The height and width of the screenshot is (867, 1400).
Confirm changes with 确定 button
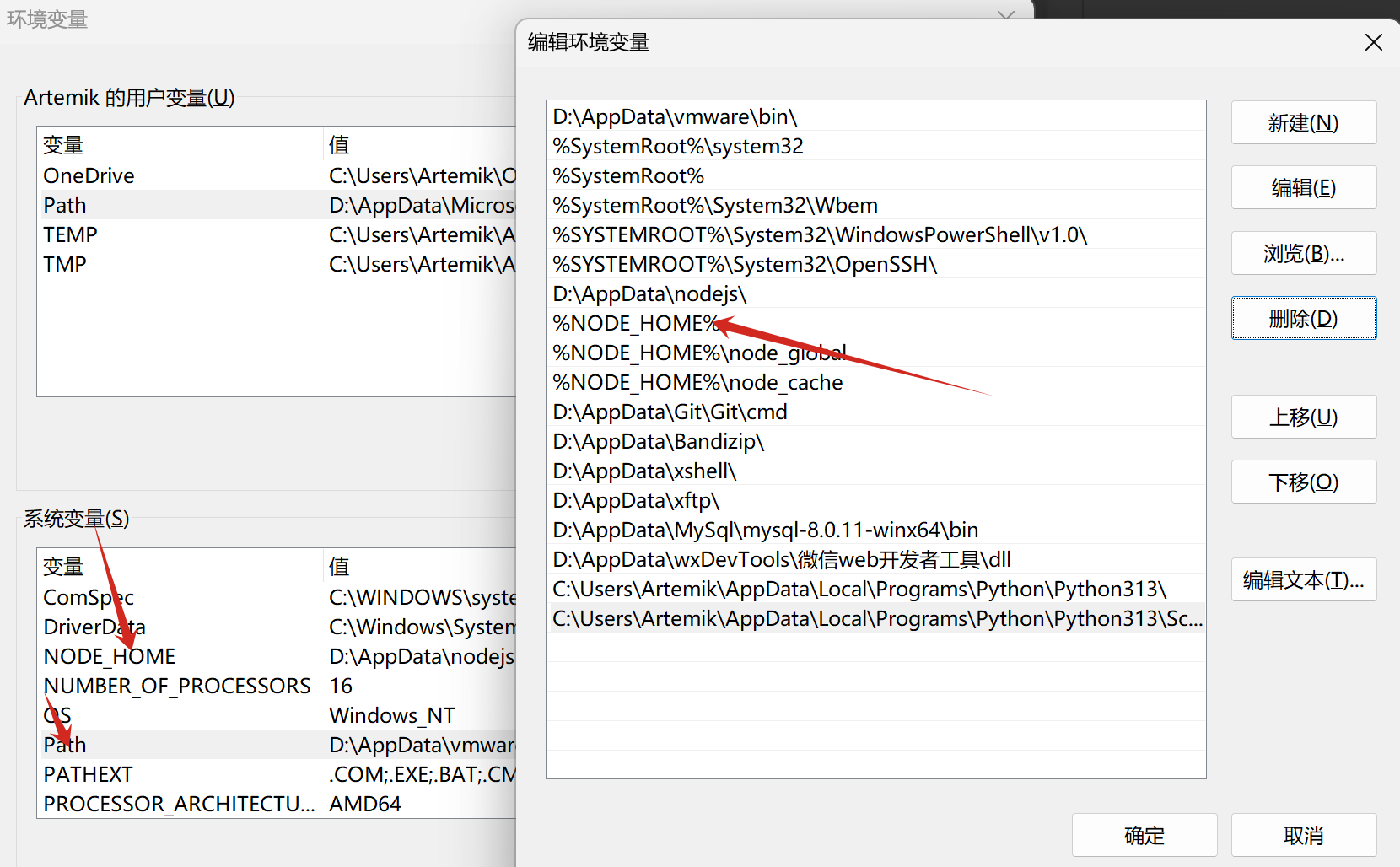tap(1144, 836)
